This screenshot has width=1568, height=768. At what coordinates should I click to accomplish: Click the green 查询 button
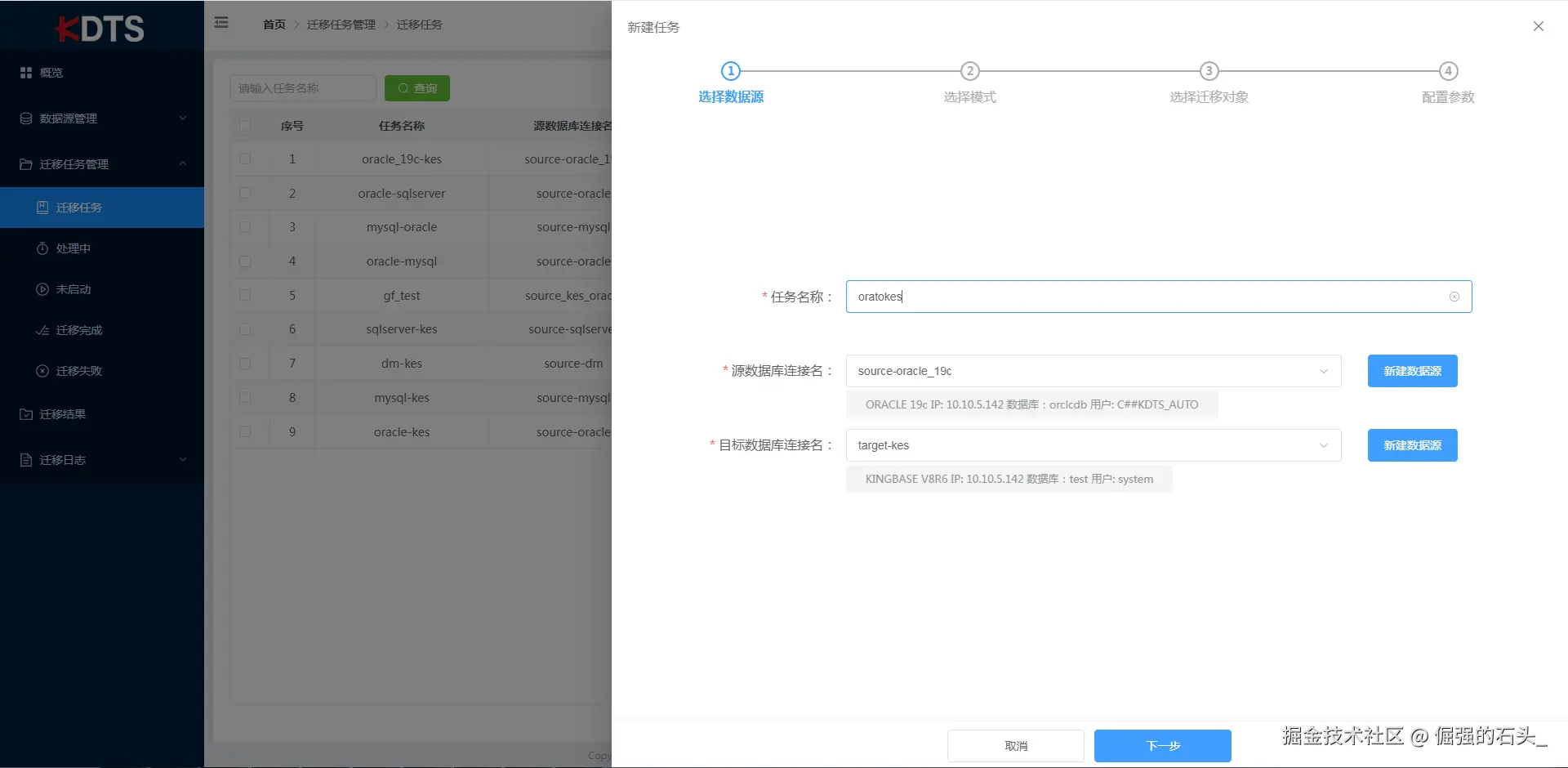417,88
